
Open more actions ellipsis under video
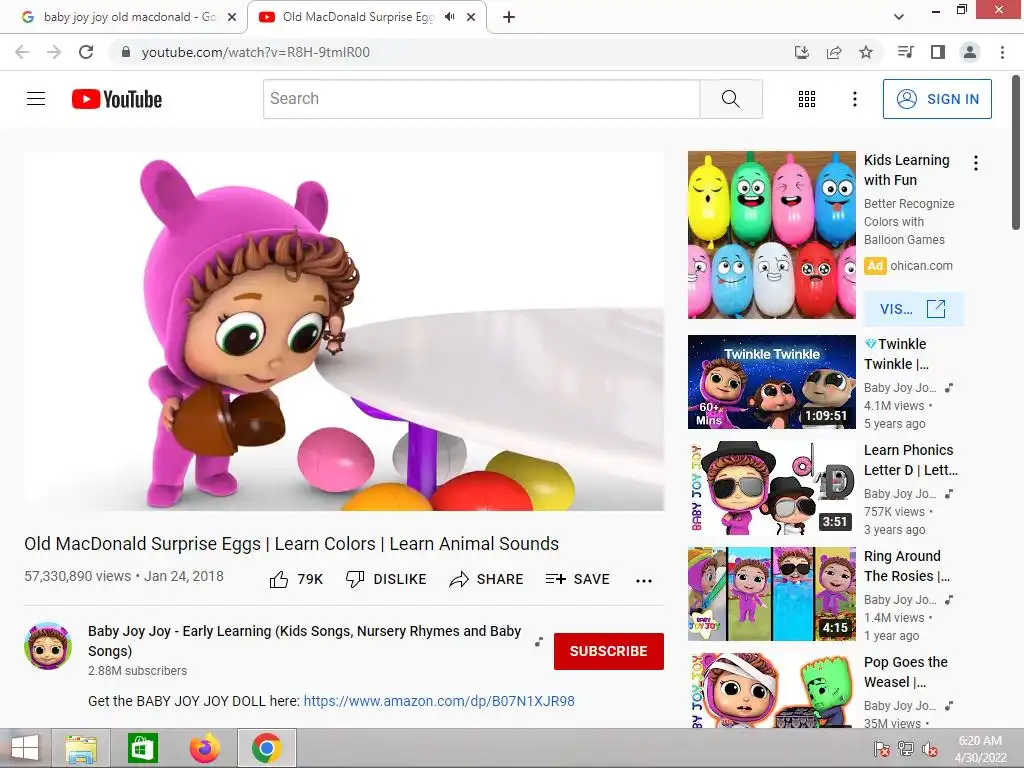tap(643, 581)
